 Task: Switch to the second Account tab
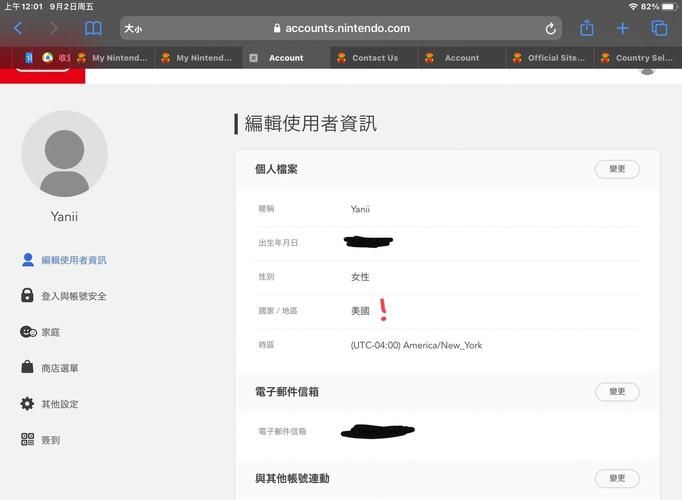462,58
